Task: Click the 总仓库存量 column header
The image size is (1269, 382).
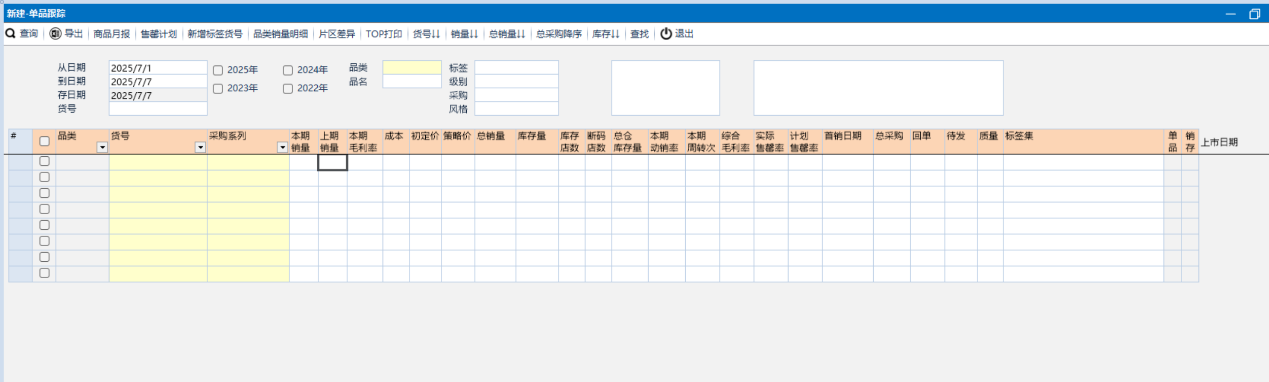Action: click(x=629, y=141)
